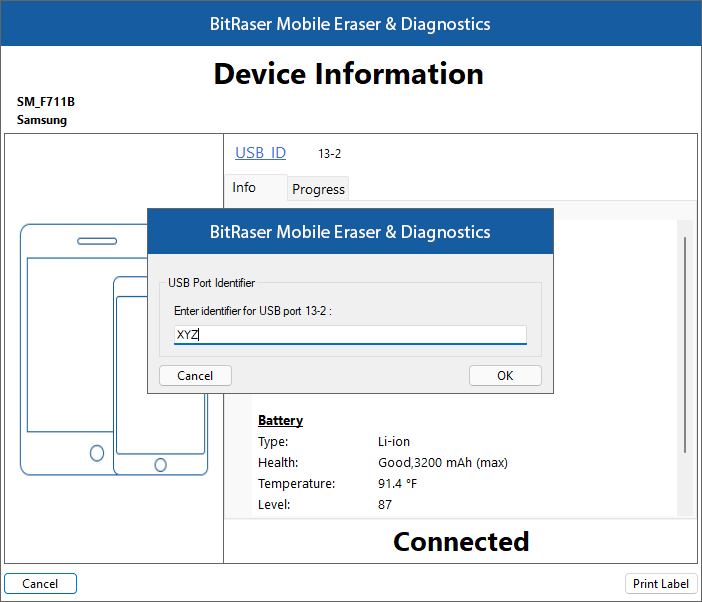702x602 pixels.
Task: Click the USB Port Identifier group label
Action: click(211, 283)
